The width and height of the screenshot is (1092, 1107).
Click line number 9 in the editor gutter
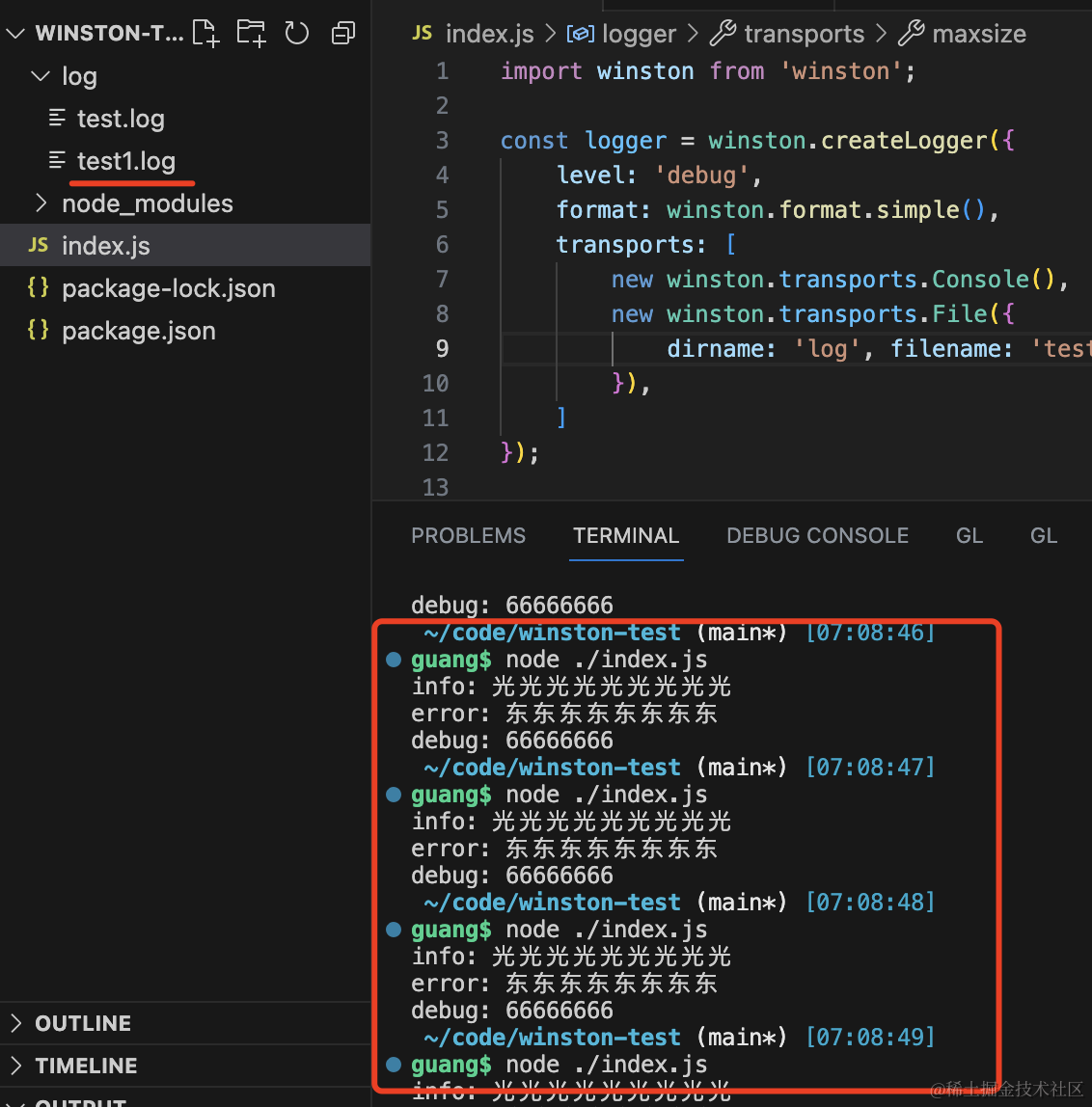tap(442, 348)
